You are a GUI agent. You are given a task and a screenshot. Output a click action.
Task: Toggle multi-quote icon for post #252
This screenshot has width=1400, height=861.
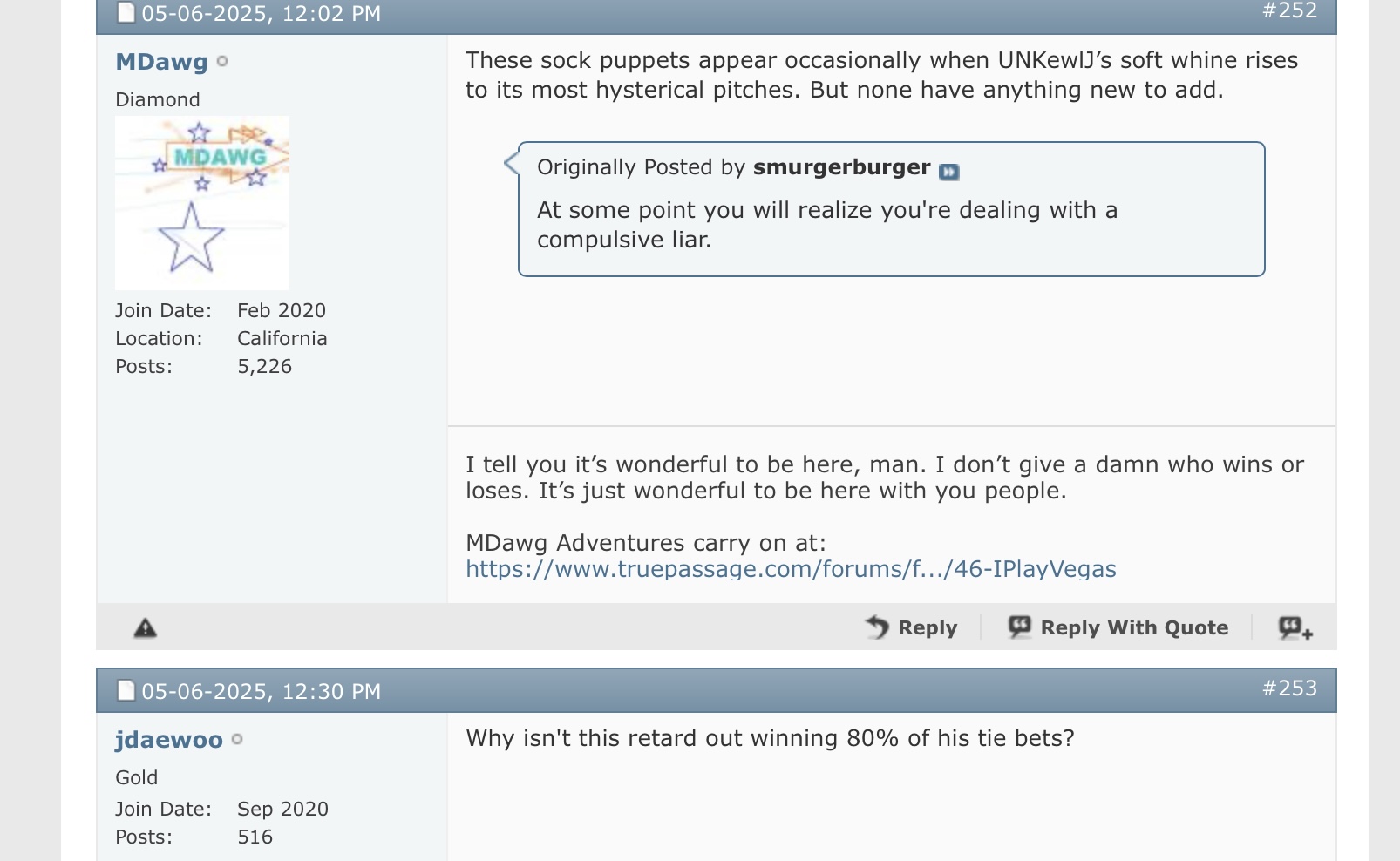[x=1295, y=627]
